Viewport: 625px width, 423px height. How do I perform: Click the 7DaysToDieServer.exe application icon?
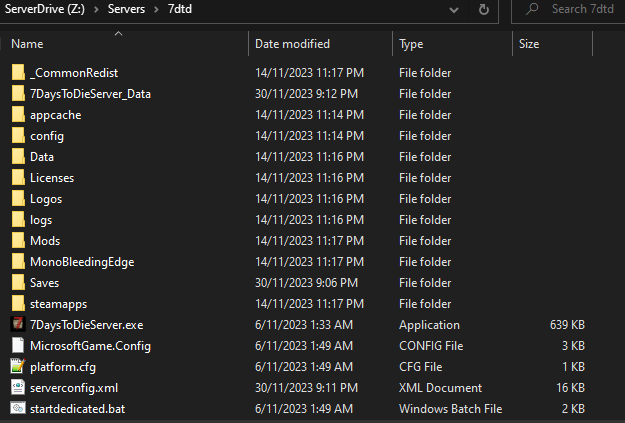pyautogui.click(x=18, y=325)
